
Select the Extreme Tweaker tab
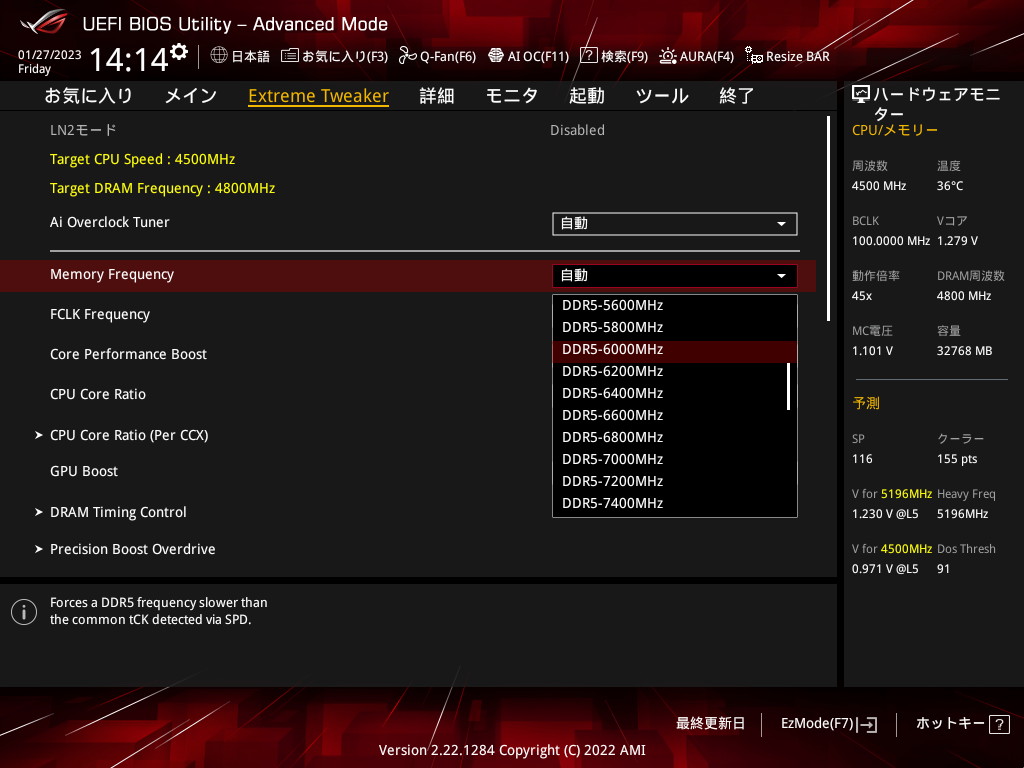click(x=319, y=96)
